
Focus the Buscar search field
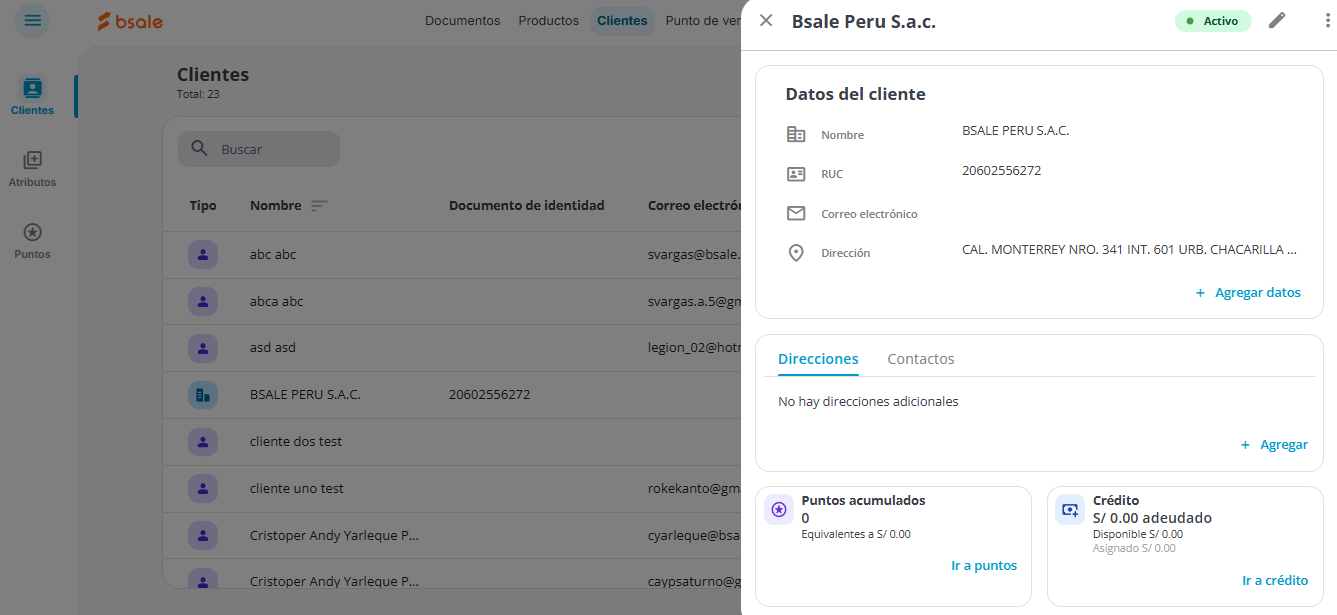[x=259, y=149]
